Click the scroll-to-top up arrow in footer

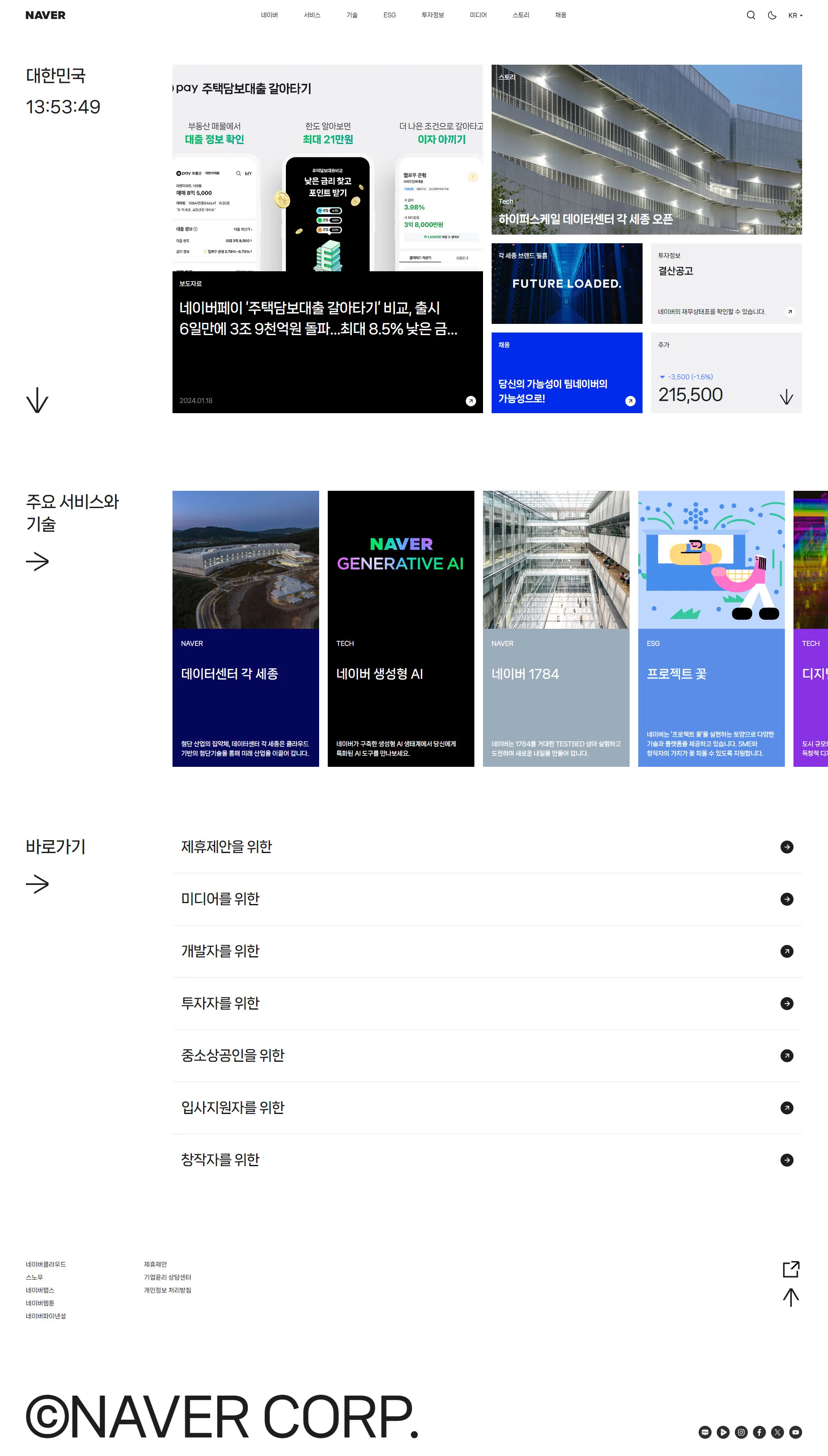[791, 1297]
